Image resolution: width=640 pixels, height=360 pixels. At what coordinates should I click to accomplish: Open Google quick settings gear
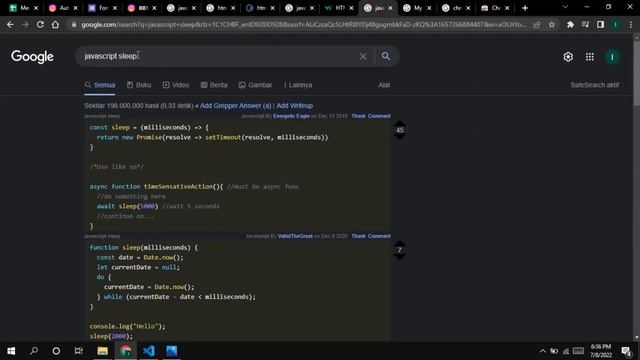568,57
